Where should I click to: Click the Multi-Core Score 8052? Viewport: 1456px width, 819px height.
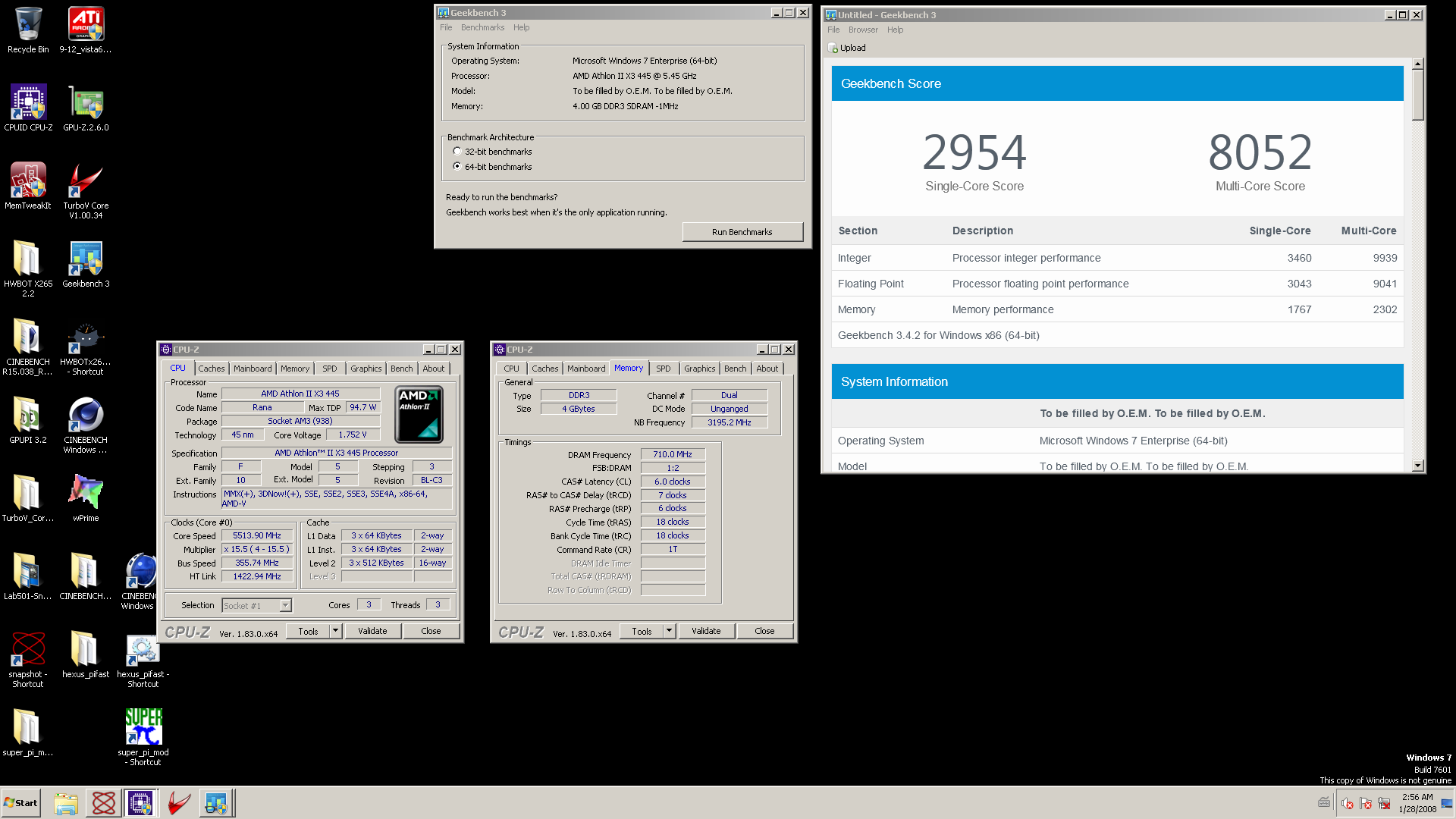click(x=1260, y=153)
